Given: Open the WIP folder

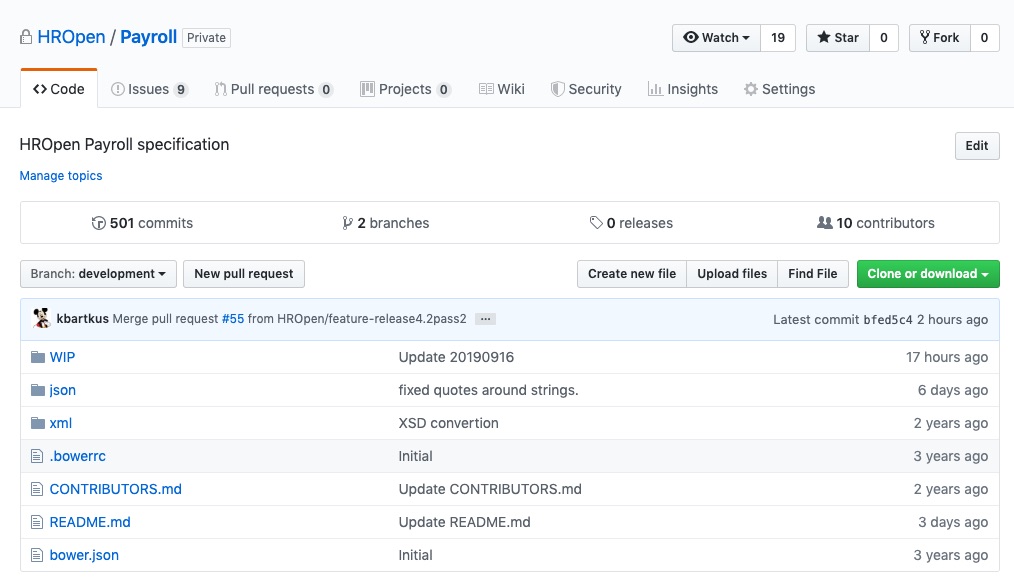Looking at the screenshot, I should [62, 357].
